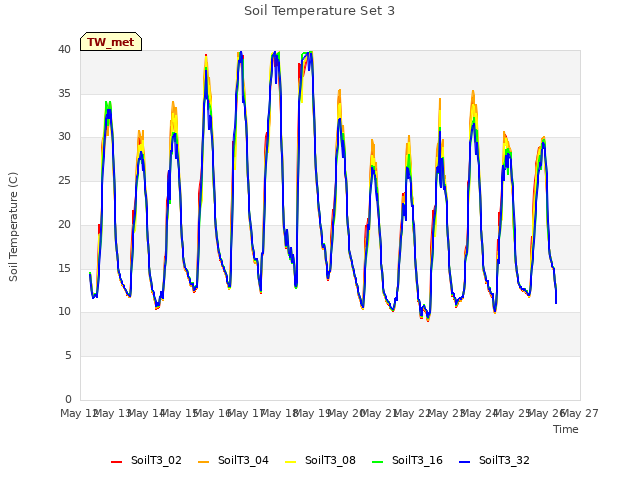640x480 pixels.
Task: Click the y-axis tick value 25
Action: coord(64,180)
